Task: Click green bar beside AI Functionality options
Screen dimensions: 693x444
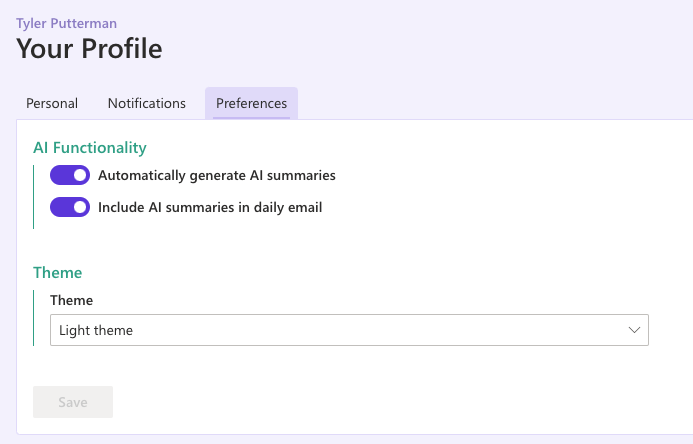Action: coord(34,197)
